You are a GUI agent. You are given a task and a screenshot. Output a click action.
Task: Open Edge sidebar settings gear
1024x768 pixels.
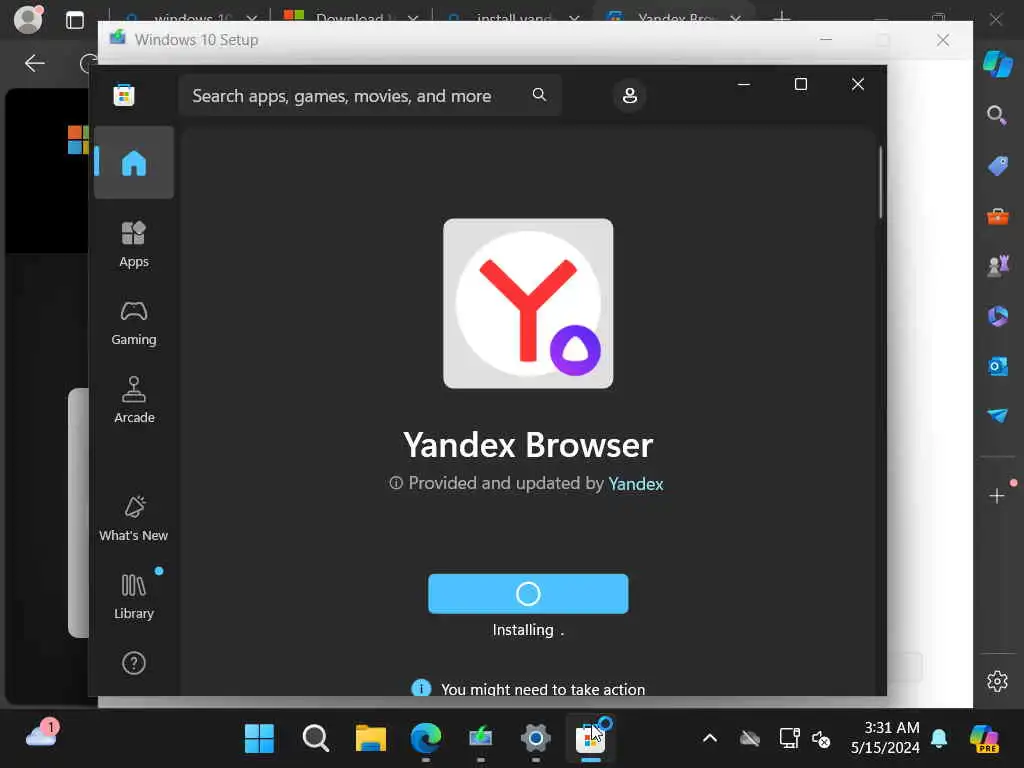point(997,681)
